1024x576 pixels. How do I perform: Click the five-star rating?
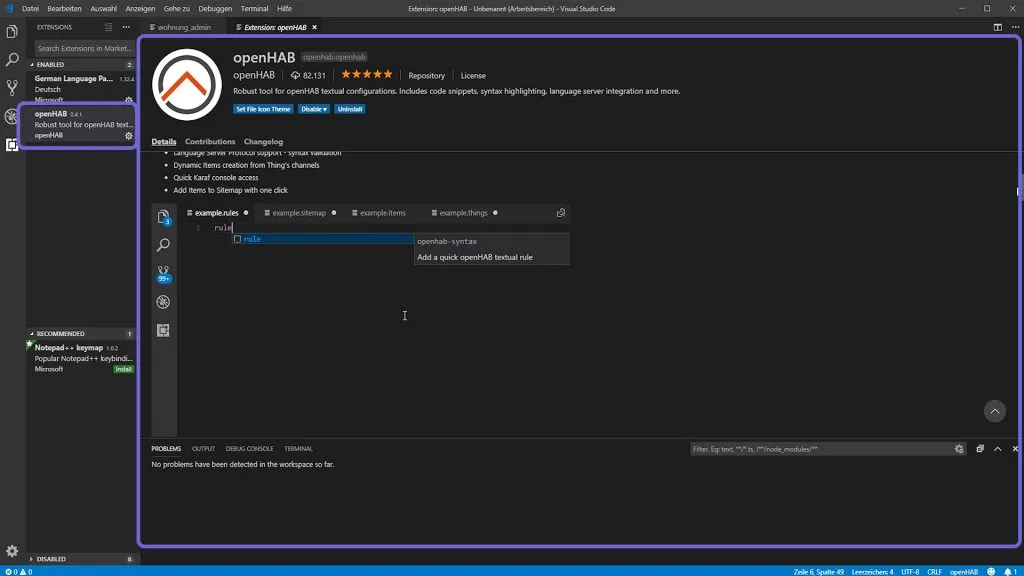point(366,74)
